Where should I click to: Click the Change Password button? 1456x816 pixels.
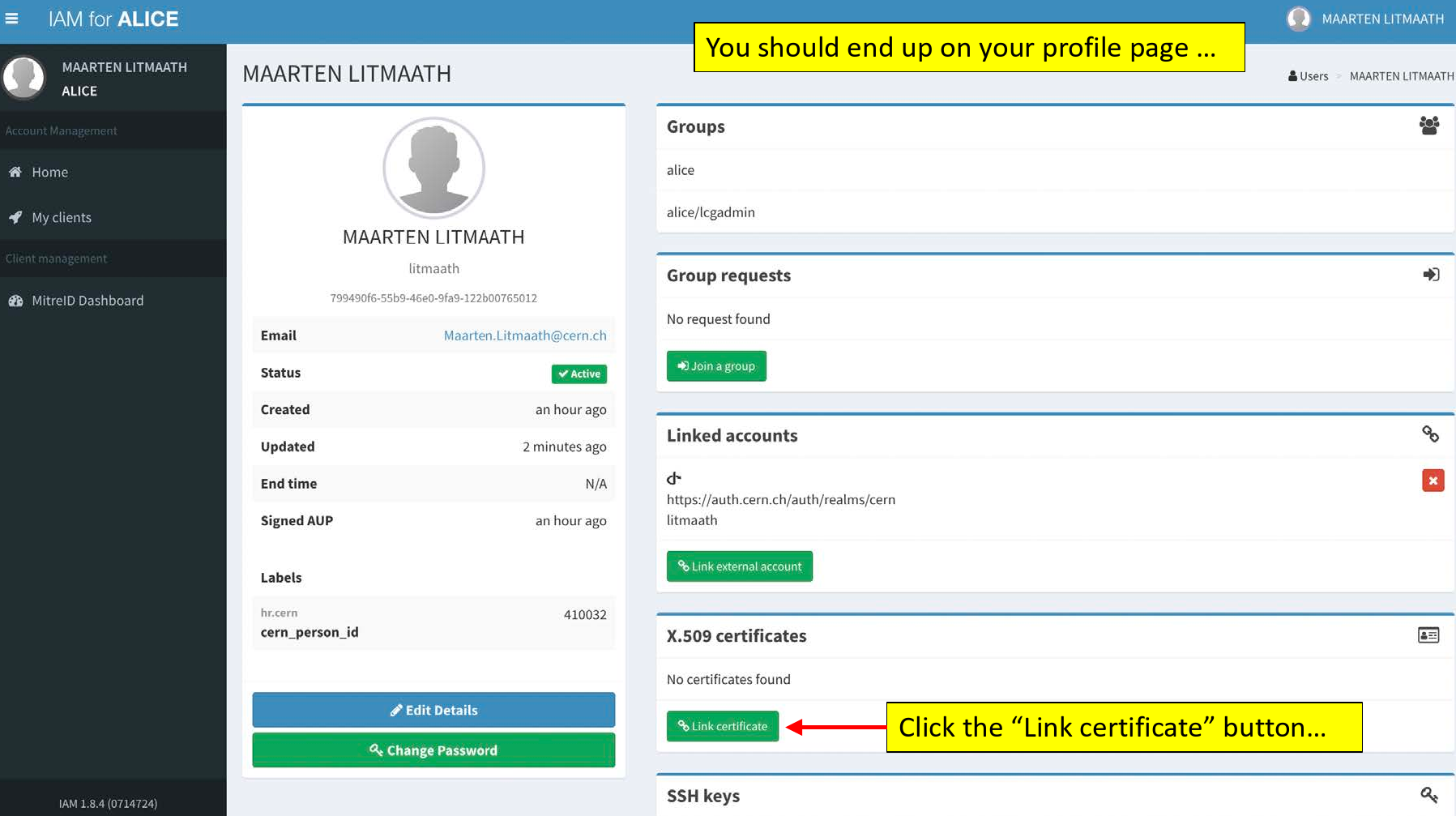coord(433,750)
